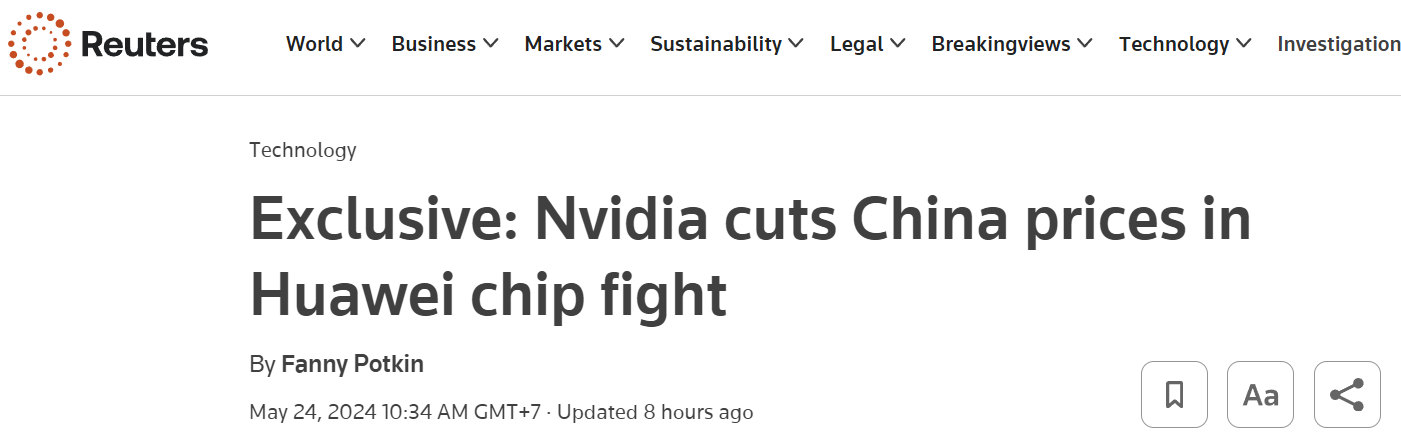This screenshot has height=433, width=1401.
Task: Expand the Technology nav chevron in the header
Action: coord(1243,44)
